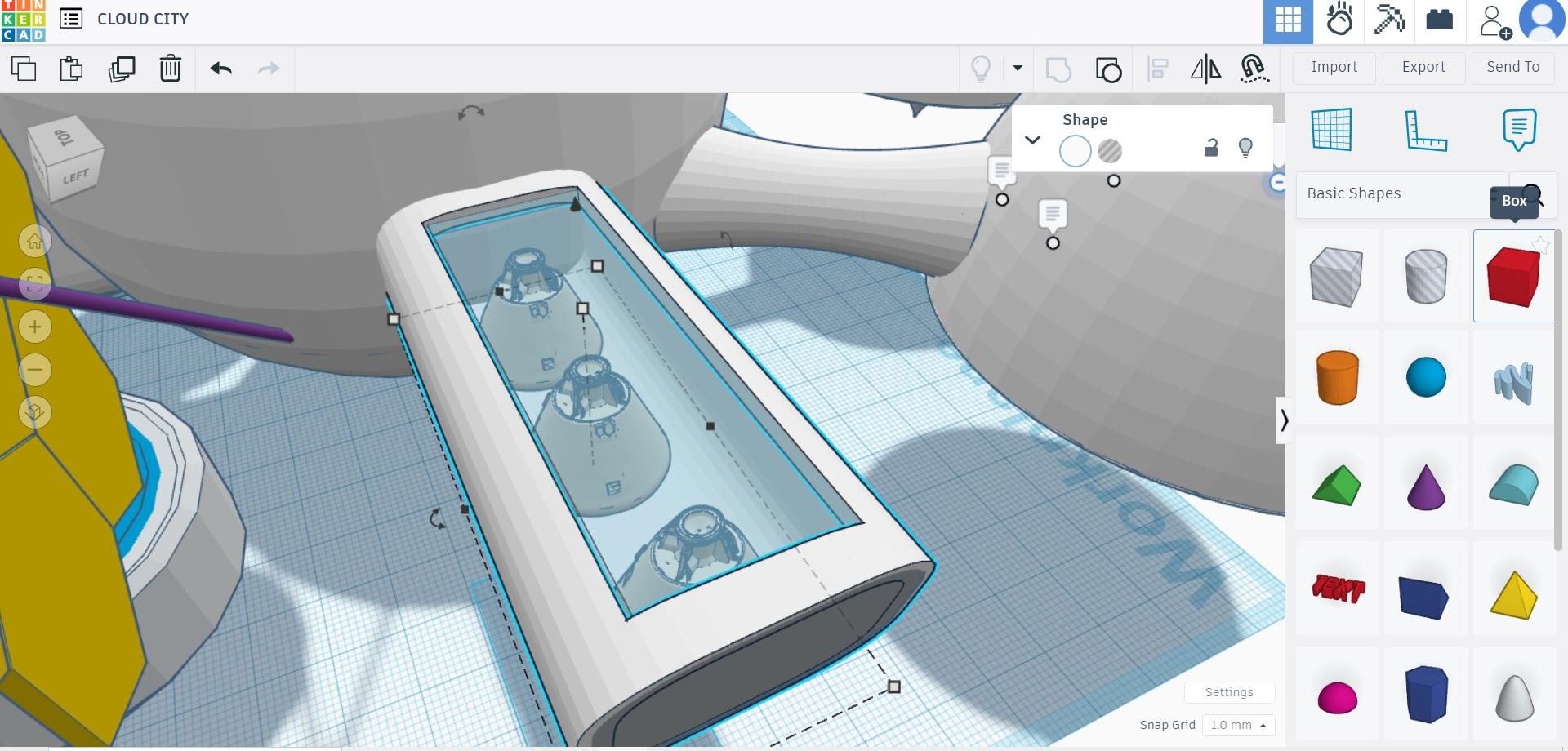The image size is (1568, 751).
Task: Select the Hole striped swatch
Action: click(x=1110, y=151)
